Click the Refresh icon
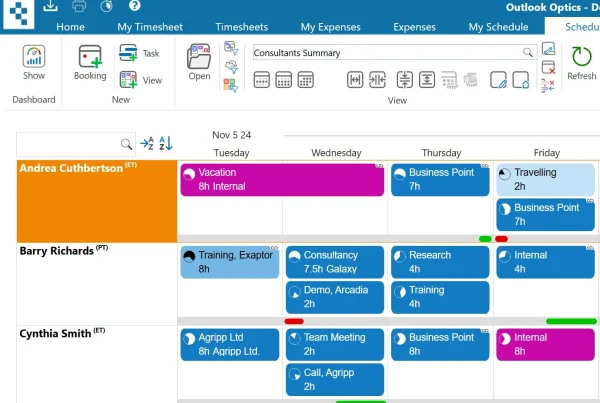Viewport: 600px width, 403px height. click(x=582, y=57)
